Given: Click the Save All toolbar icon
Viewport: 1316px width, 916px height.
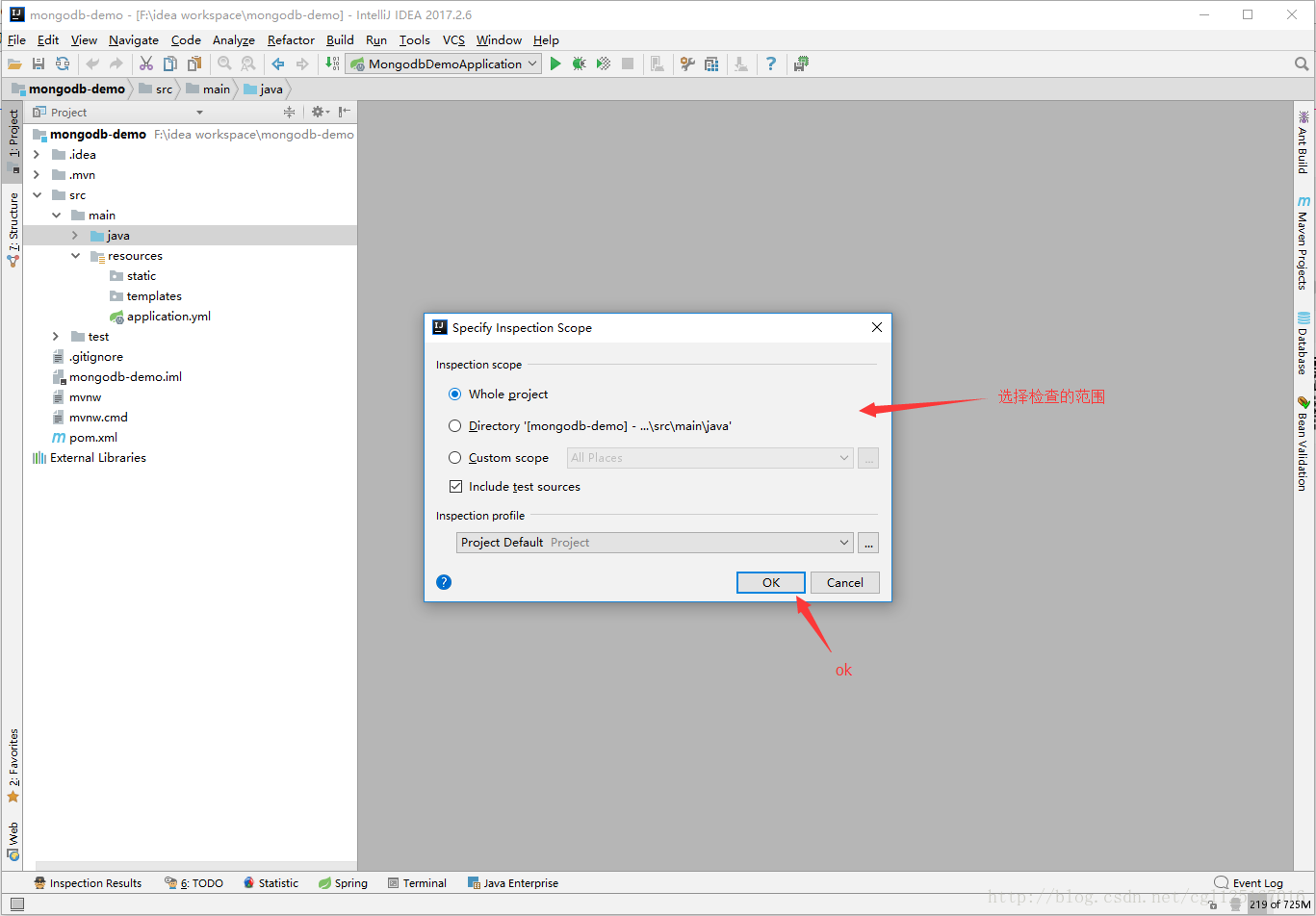Looking at the screenshot, I should pyautogui.click(x=39, y=64).
